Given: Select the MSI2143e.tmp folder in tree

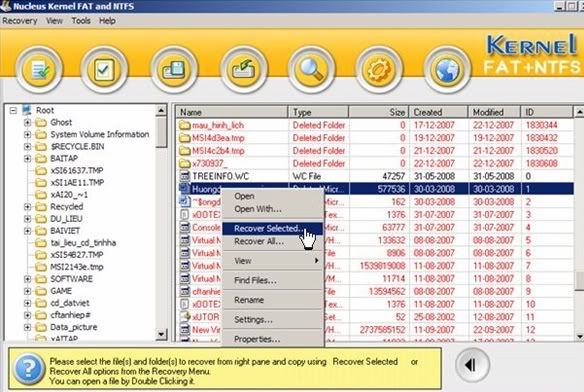Looking at the screenshot, I should point(77,267).
